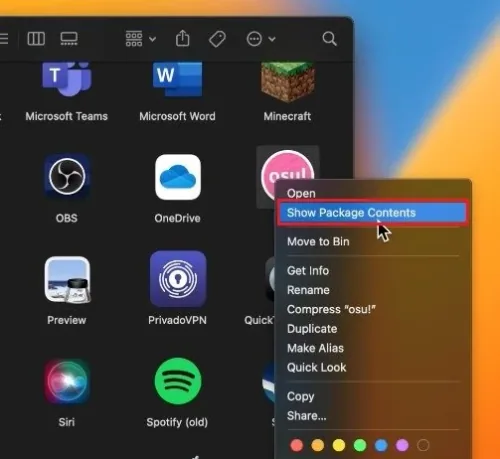500x459 pixels.
Task: Choose Share… in context menu
Action: point(372,416)
